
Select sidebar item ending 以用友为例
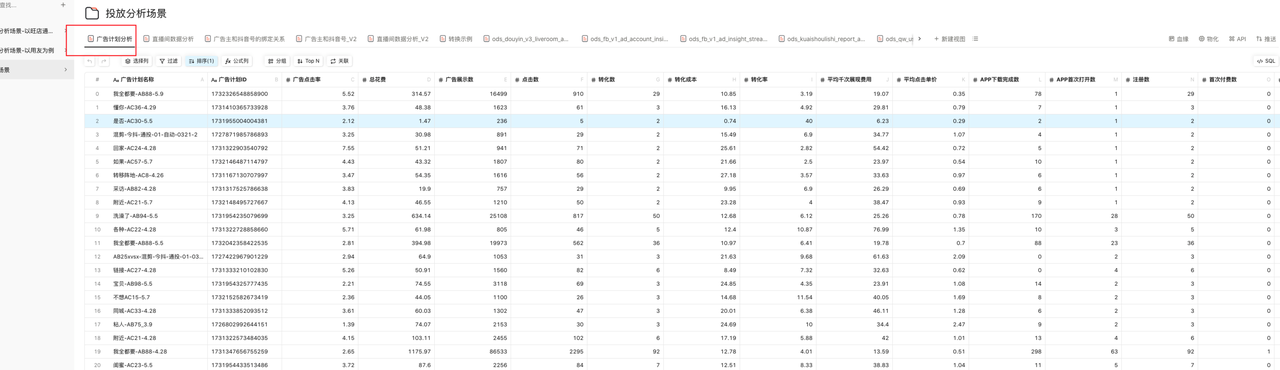tap(27, 50)
